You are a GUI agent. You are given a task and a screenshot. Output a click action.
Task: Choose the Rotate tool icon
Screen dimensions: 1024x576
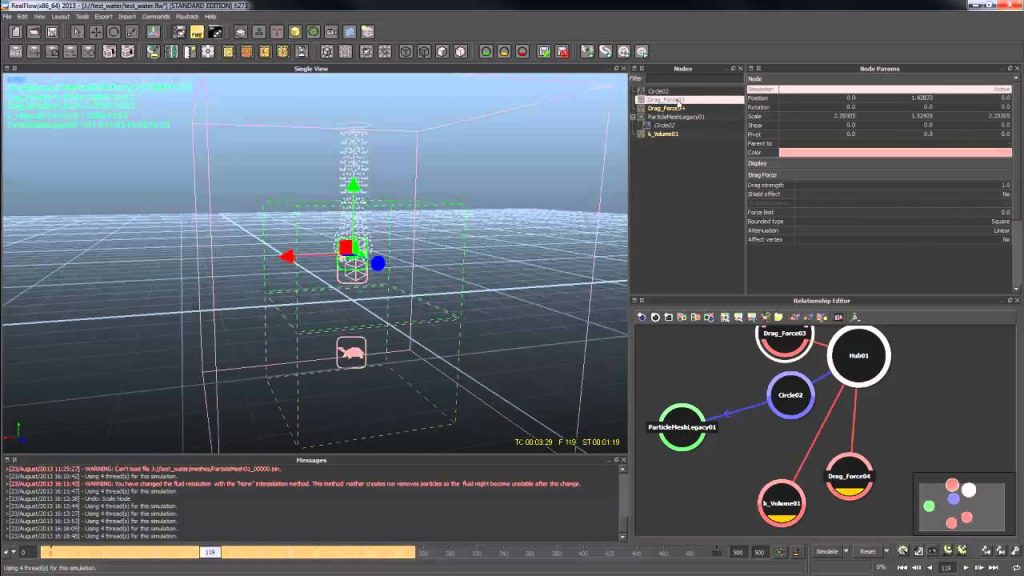tap(114, 32)
